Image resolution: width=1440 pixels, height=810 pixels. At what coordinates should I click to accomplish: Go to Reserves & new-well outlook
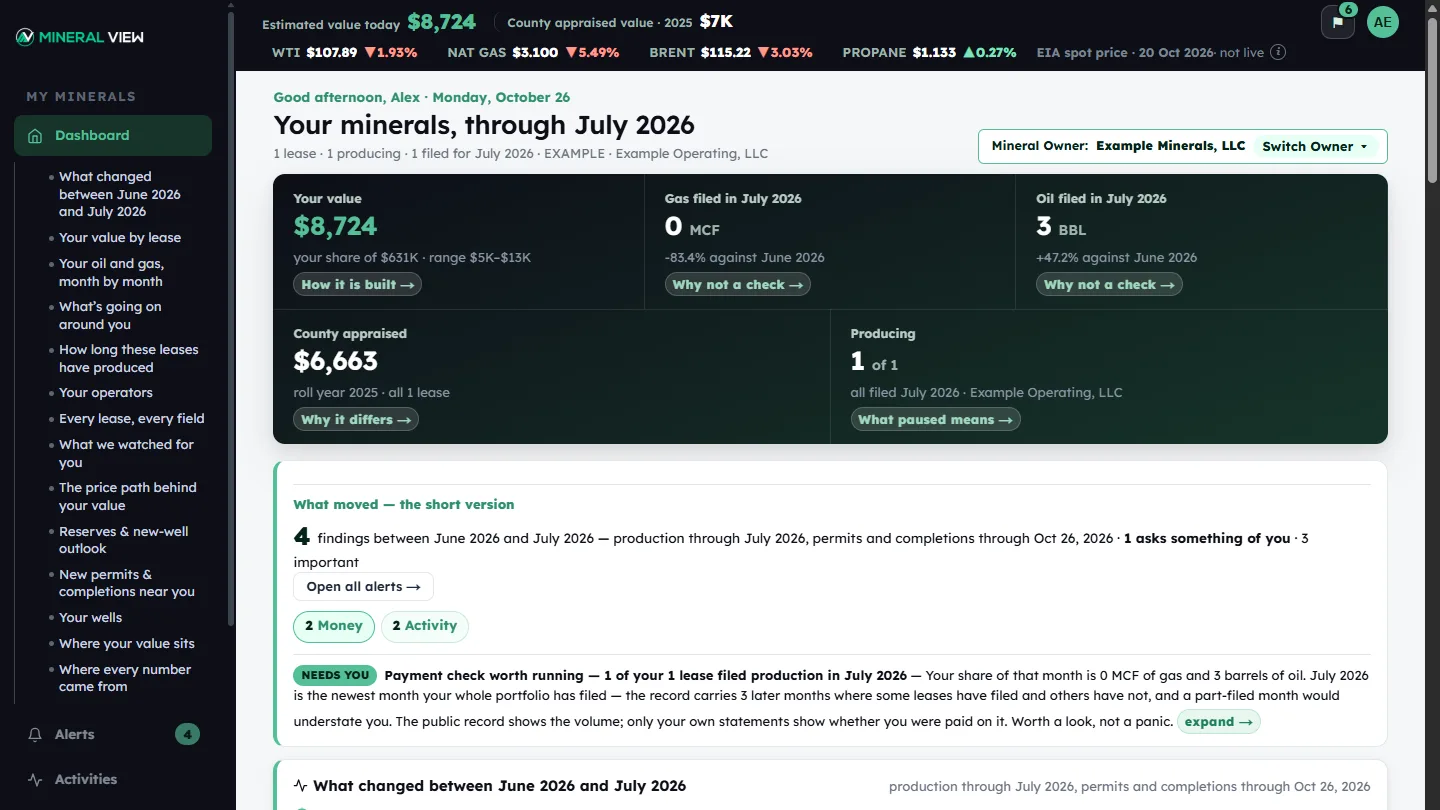pos(124,540)
